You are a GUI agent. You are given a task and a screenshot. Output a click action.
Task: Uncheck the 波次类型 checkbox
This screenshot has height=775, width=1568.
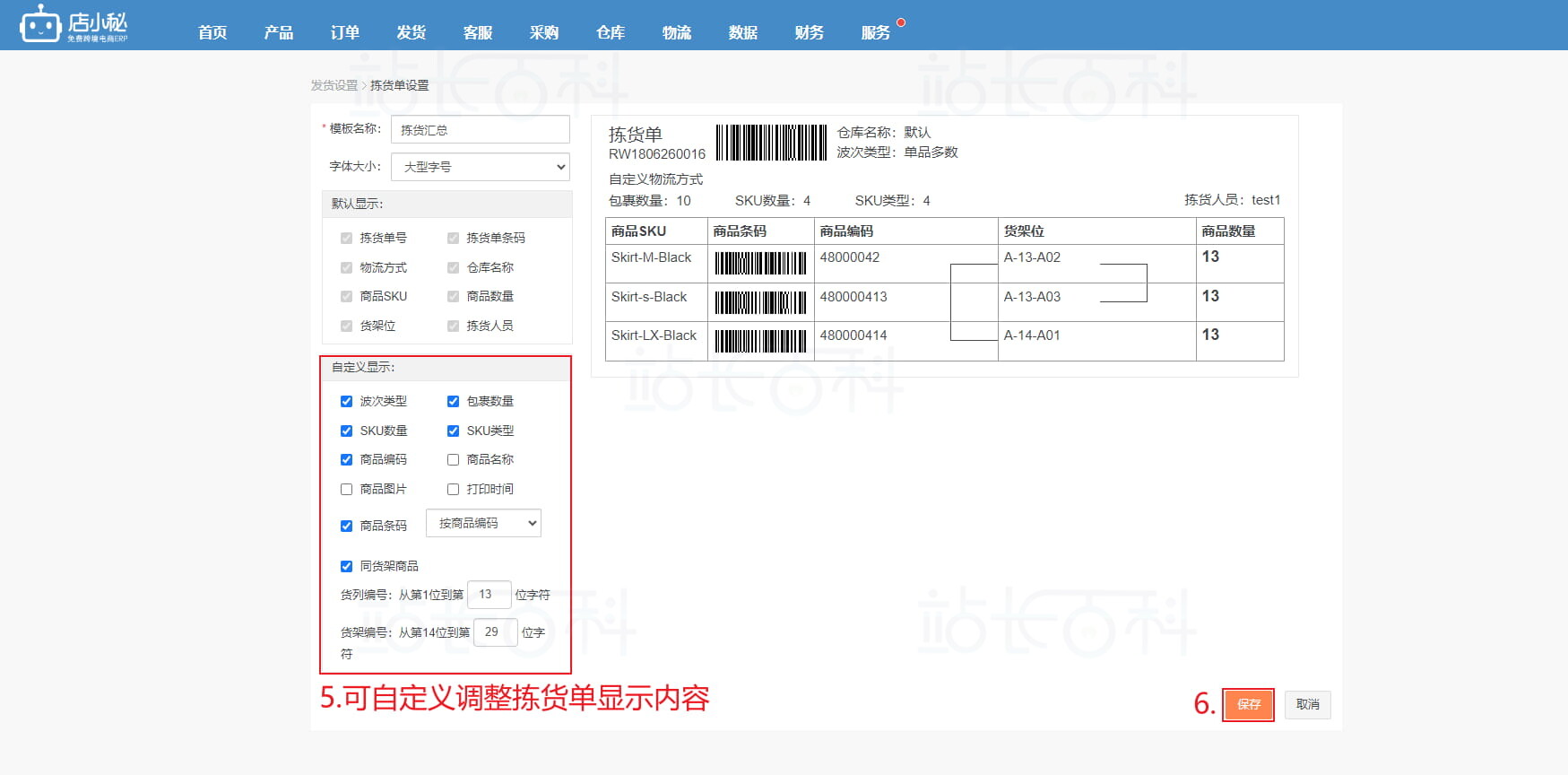(346, 401)
